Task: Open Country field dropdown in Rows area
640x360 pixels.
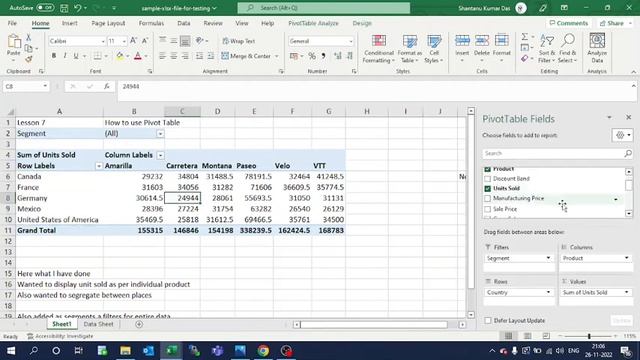Action: 548,293
